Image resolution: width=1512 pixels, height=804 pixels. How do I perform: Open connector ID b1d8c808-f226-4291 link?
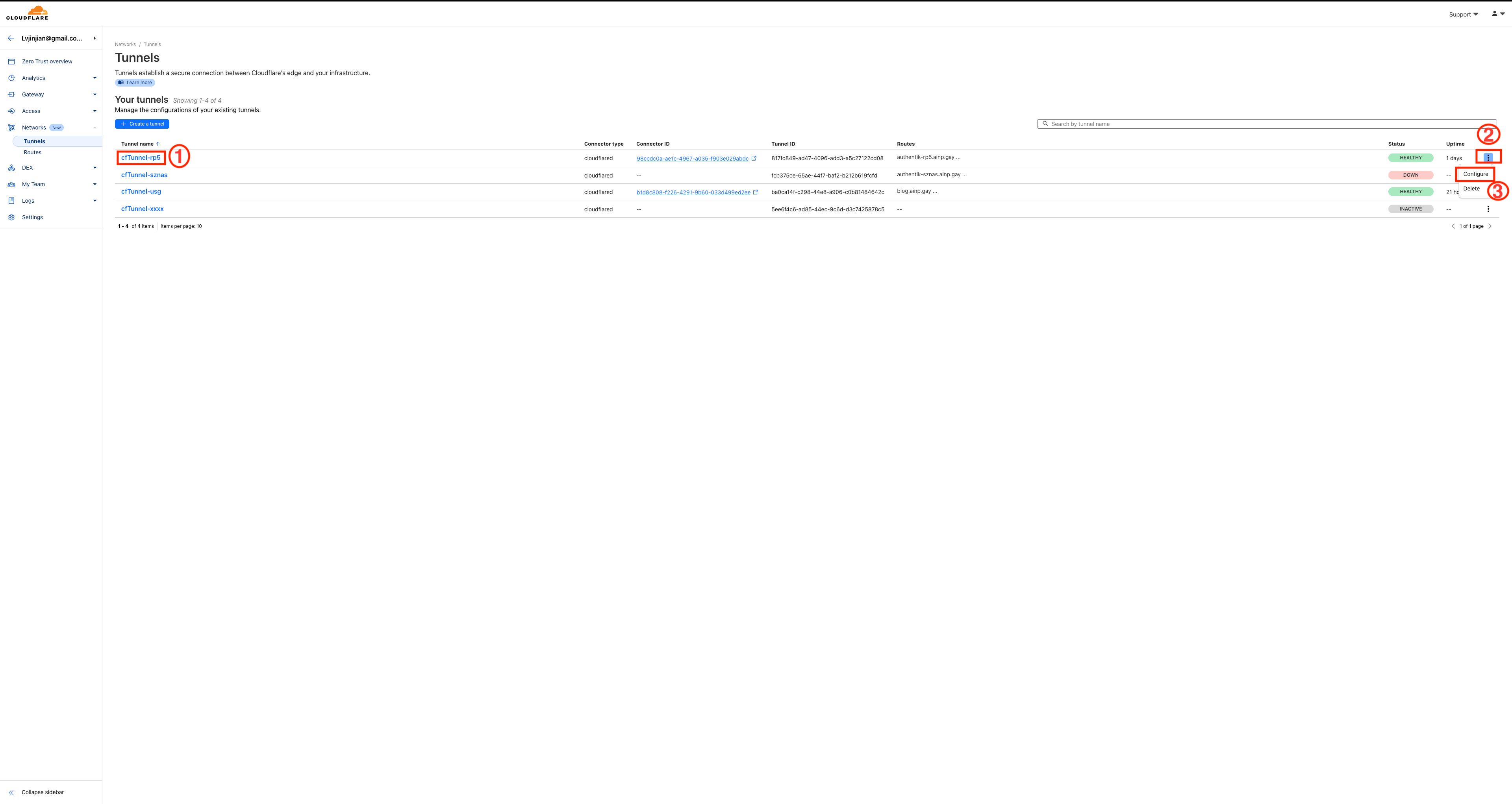click(x=693, y=192)
